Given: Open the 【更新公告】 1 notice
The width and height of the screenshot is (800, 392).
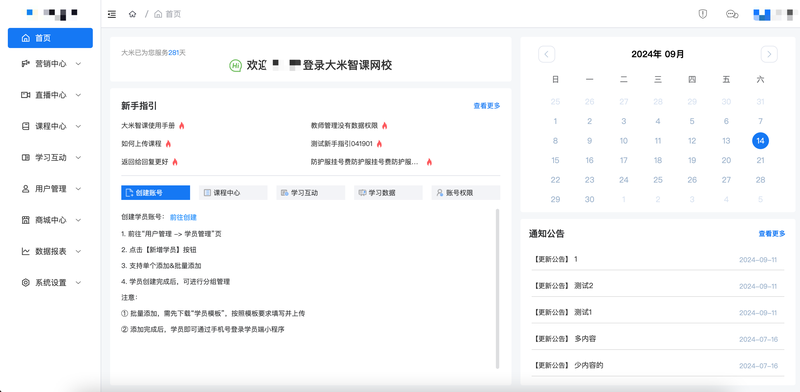Looking at the screenshot, I should (658, 259).
